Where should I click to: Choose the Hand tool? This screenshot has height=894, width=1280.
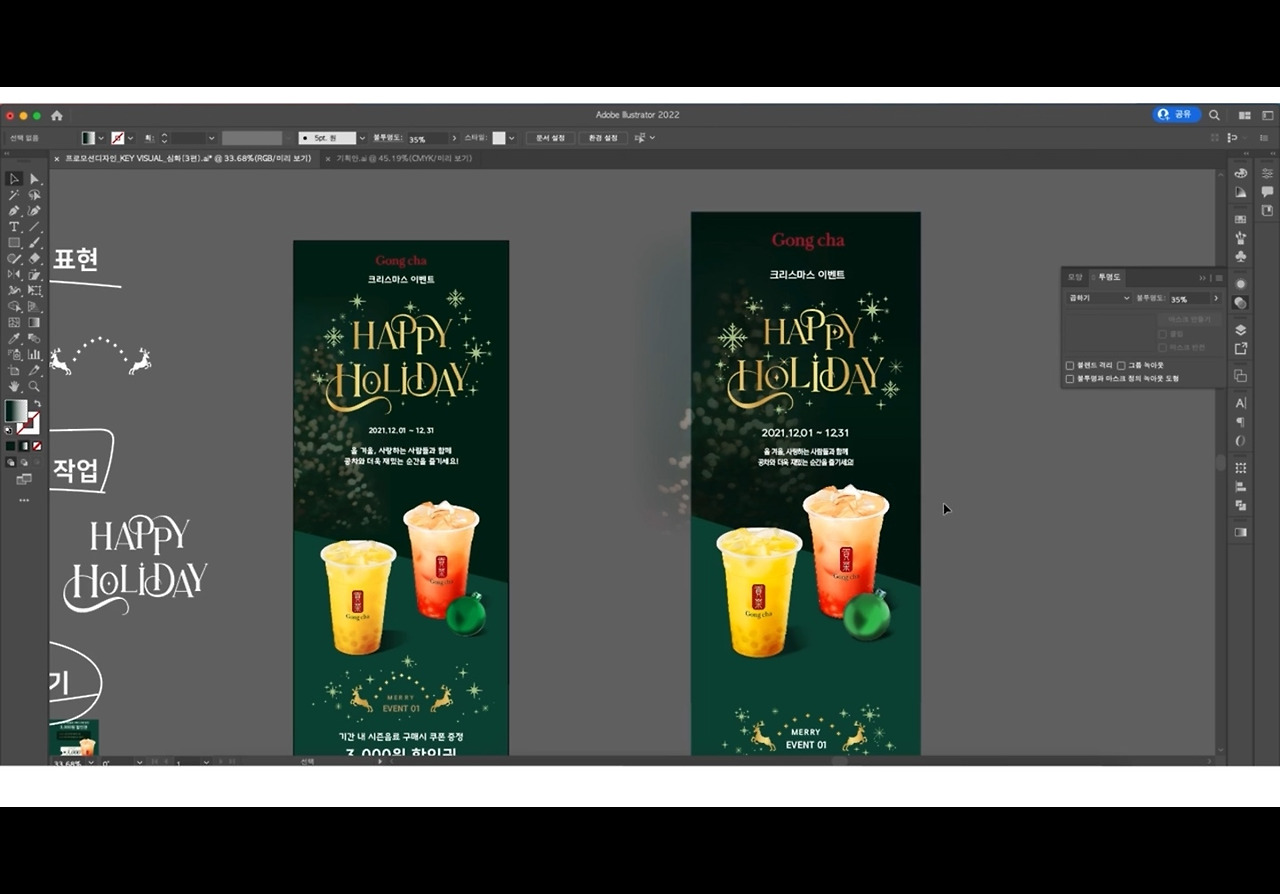14,386
